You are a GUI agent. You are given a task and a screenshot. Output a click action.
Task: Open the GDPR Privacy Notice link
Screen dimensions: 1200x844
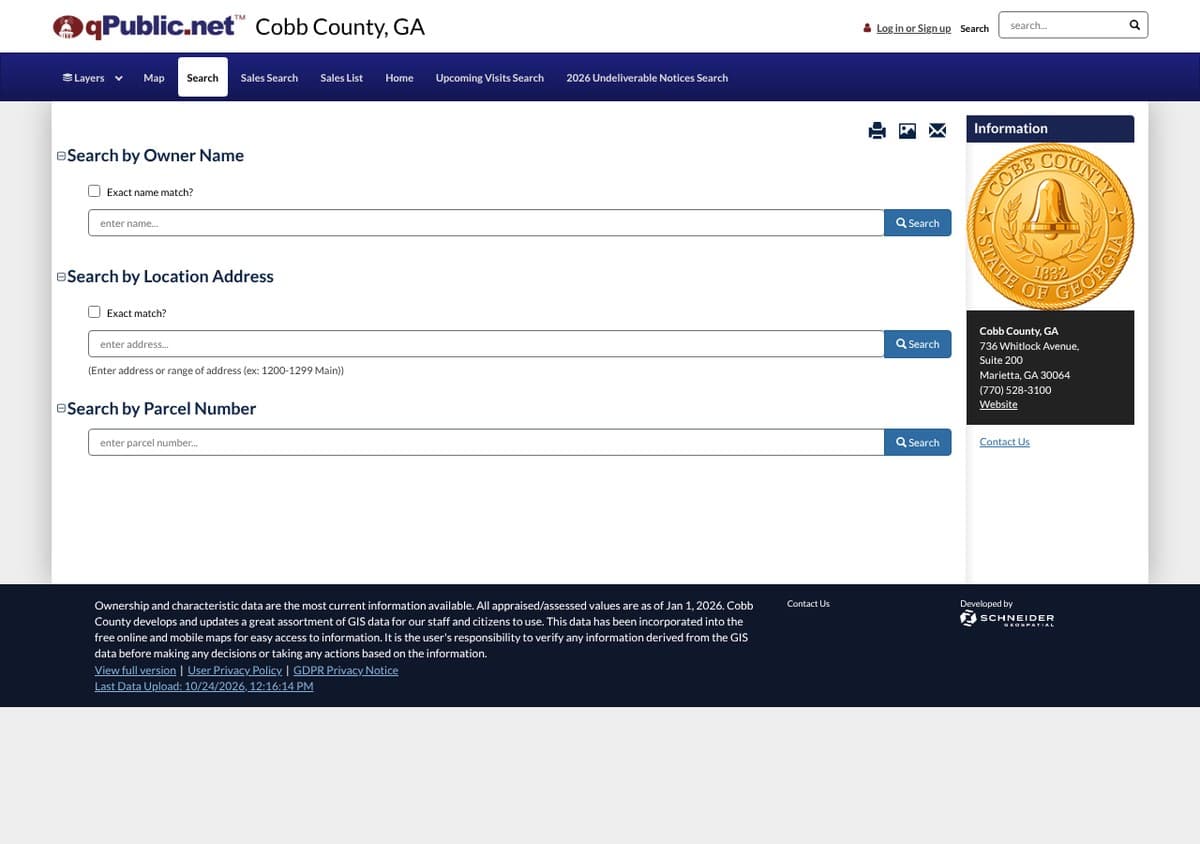coord(346,670)
